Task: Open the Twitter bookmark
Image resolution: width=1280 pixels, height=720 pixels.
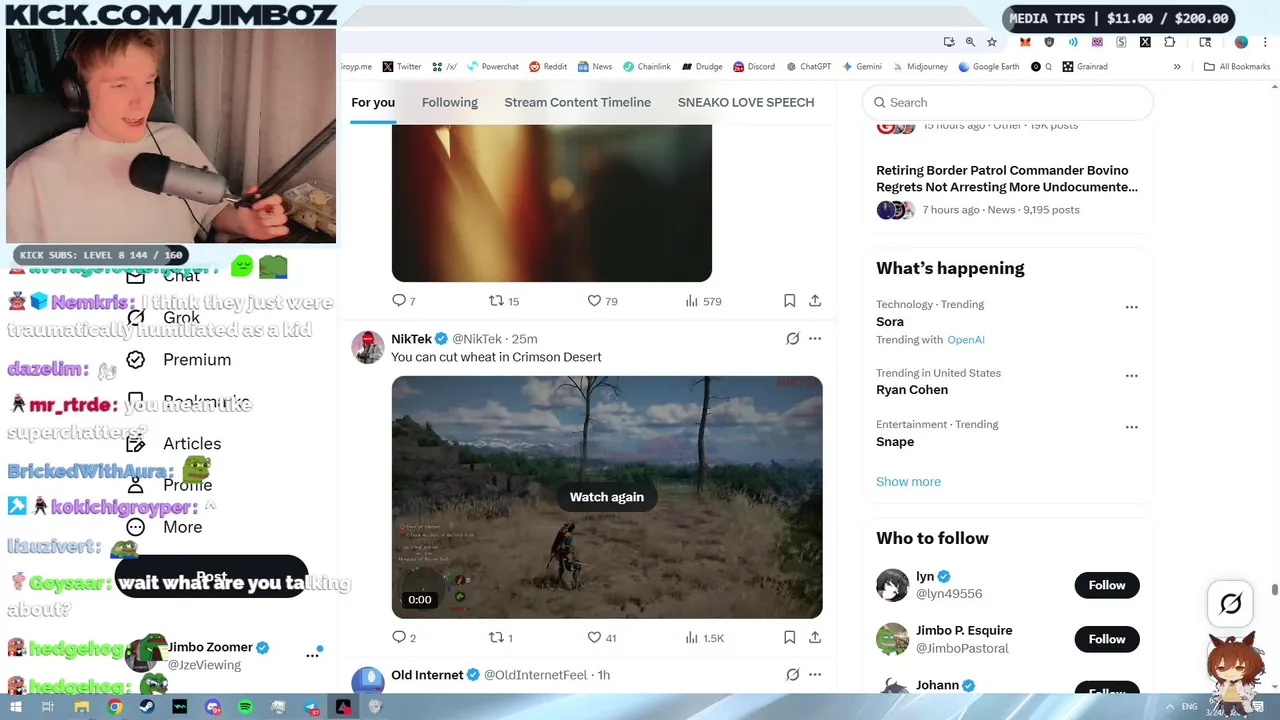Action: coord(402,67)
